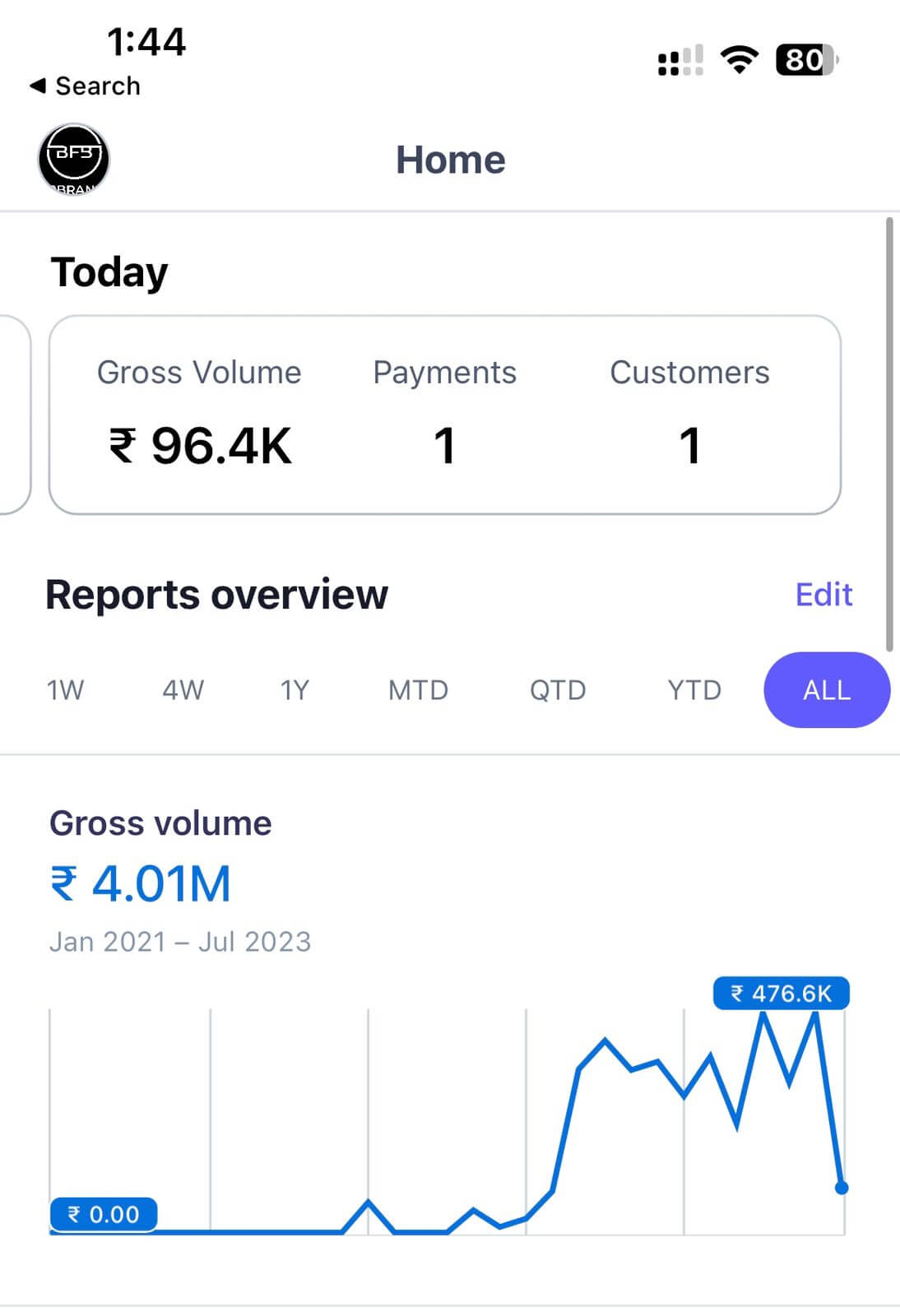Tap the cellular signal indicator
The height and width of the screenshot is (1316, 900).
(x=680, y=59)
